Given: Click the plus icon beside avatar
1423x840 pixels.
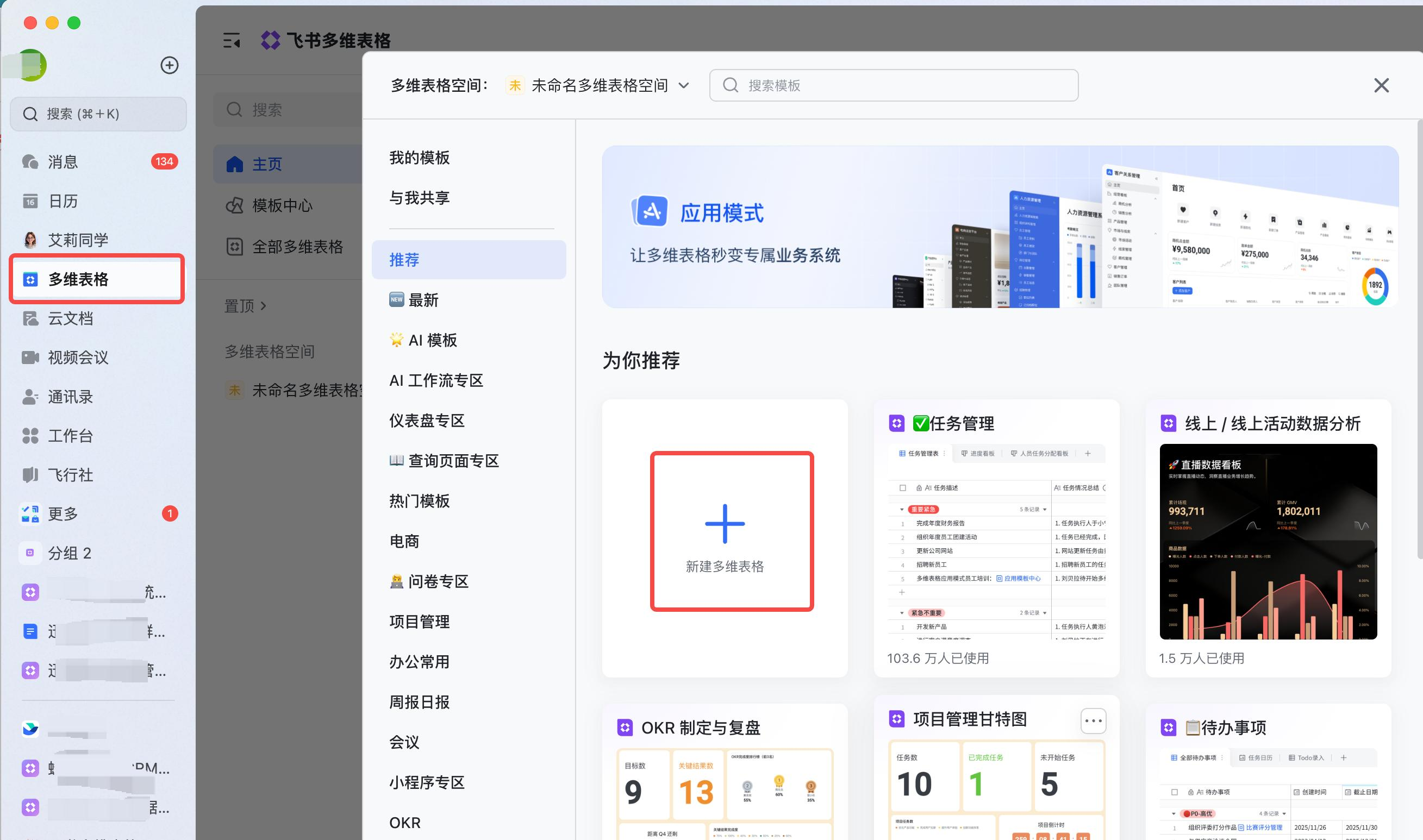Looking at the screenshot, I should coord(169,65).
